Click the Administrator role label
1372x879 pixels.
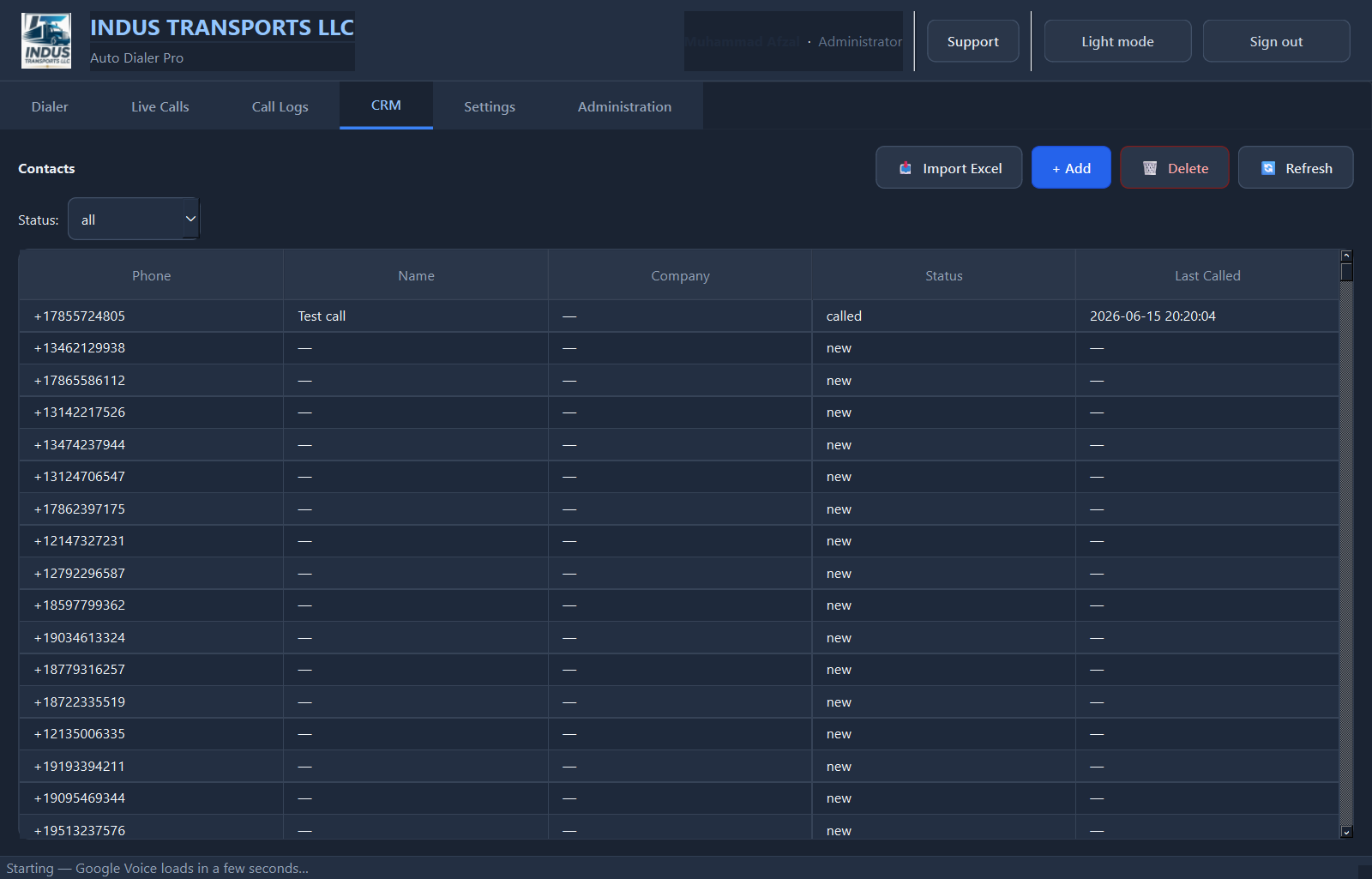click(860, 41)
